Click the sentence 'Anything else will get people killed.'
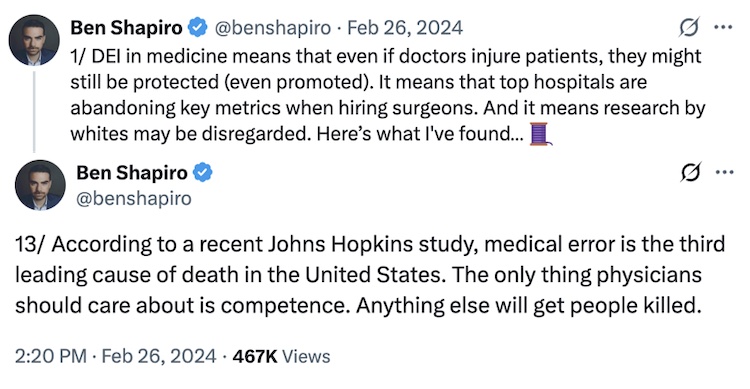This screenshot has height=389, width=750. [529, 305]
